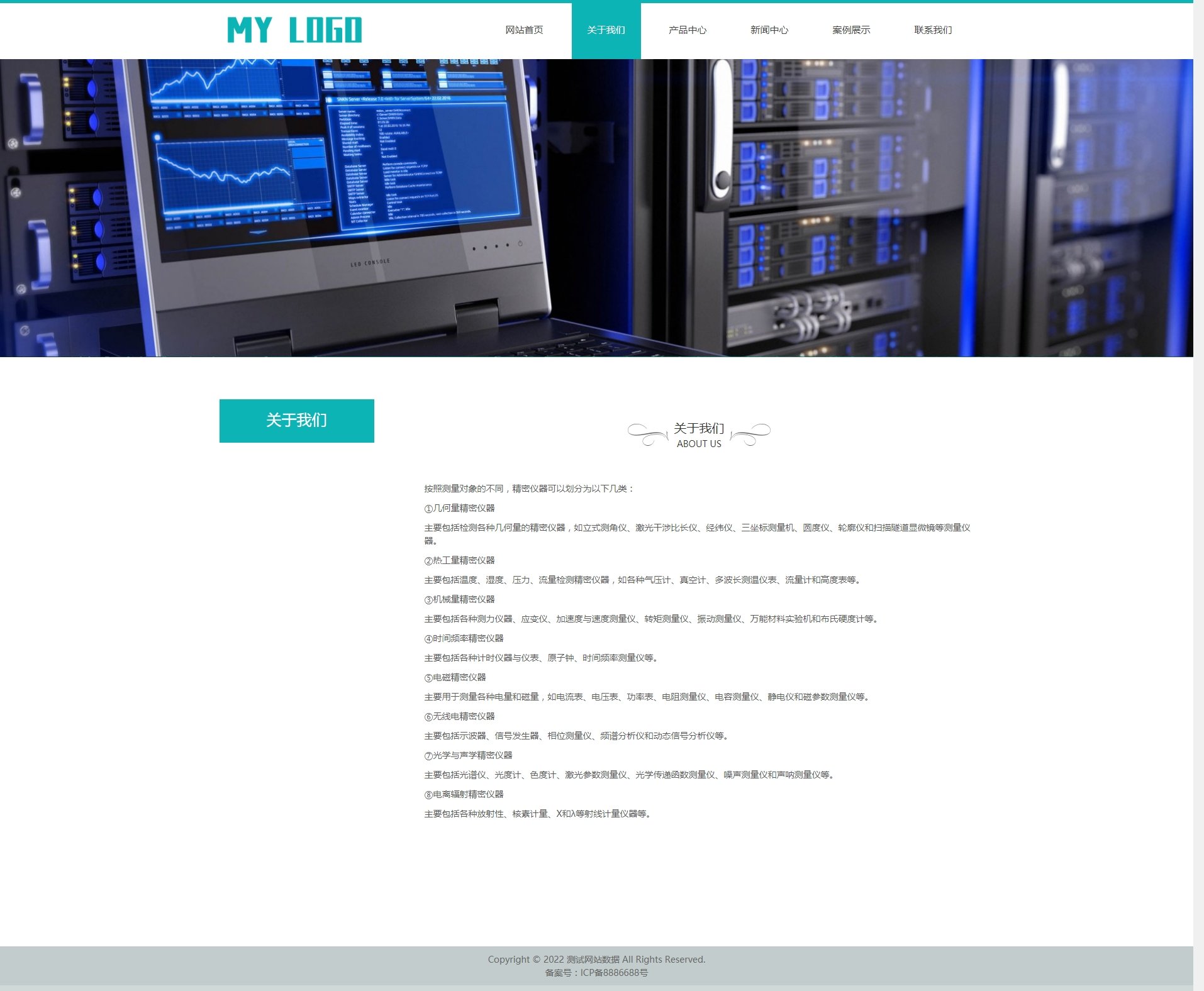Click 联系我们 in the navigation bar
The width and height of the screenshot is (1204, 991).
[933, 30]
